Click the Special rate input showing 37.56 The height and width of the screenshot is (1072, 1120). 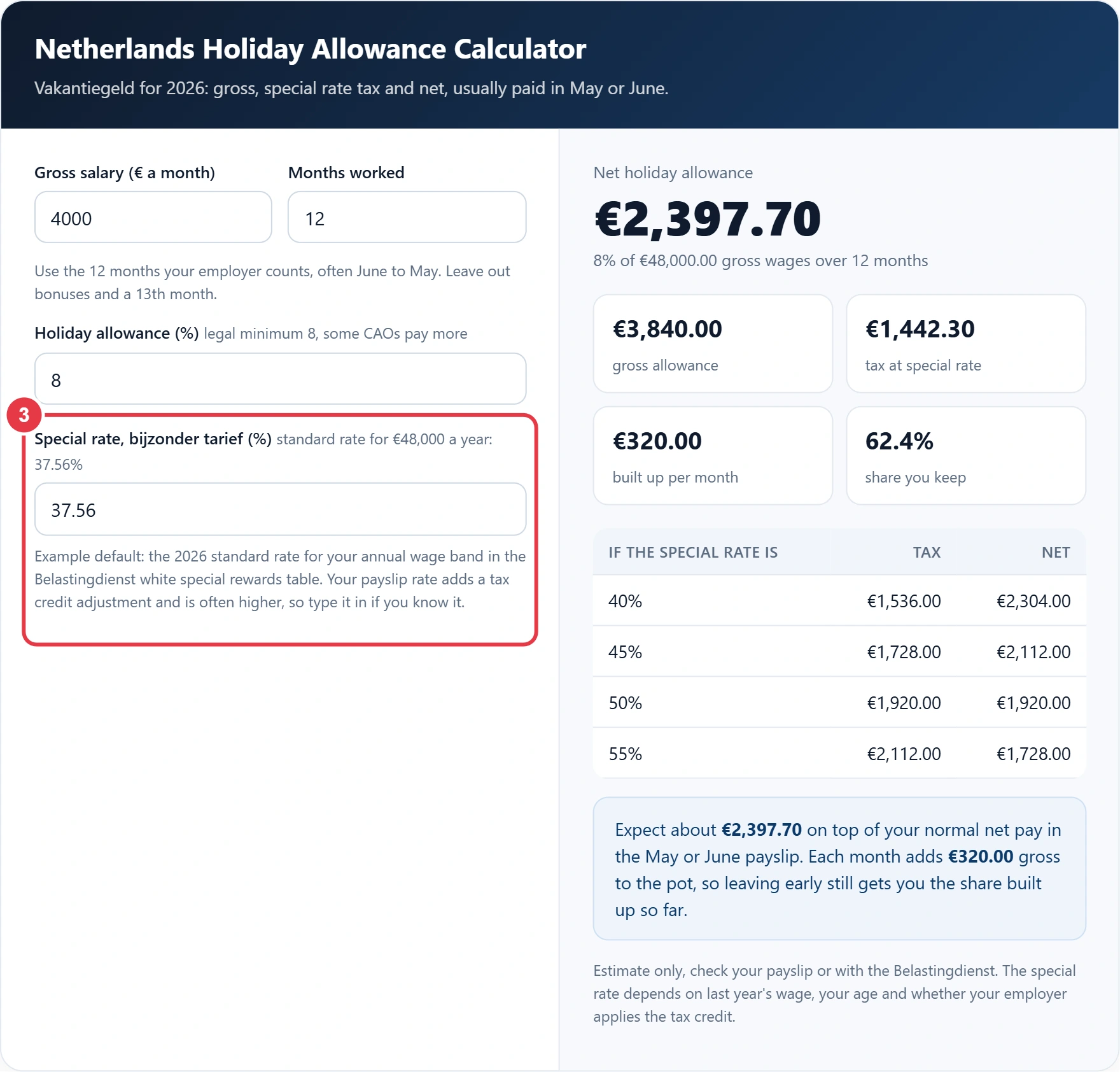pos(281,509)
